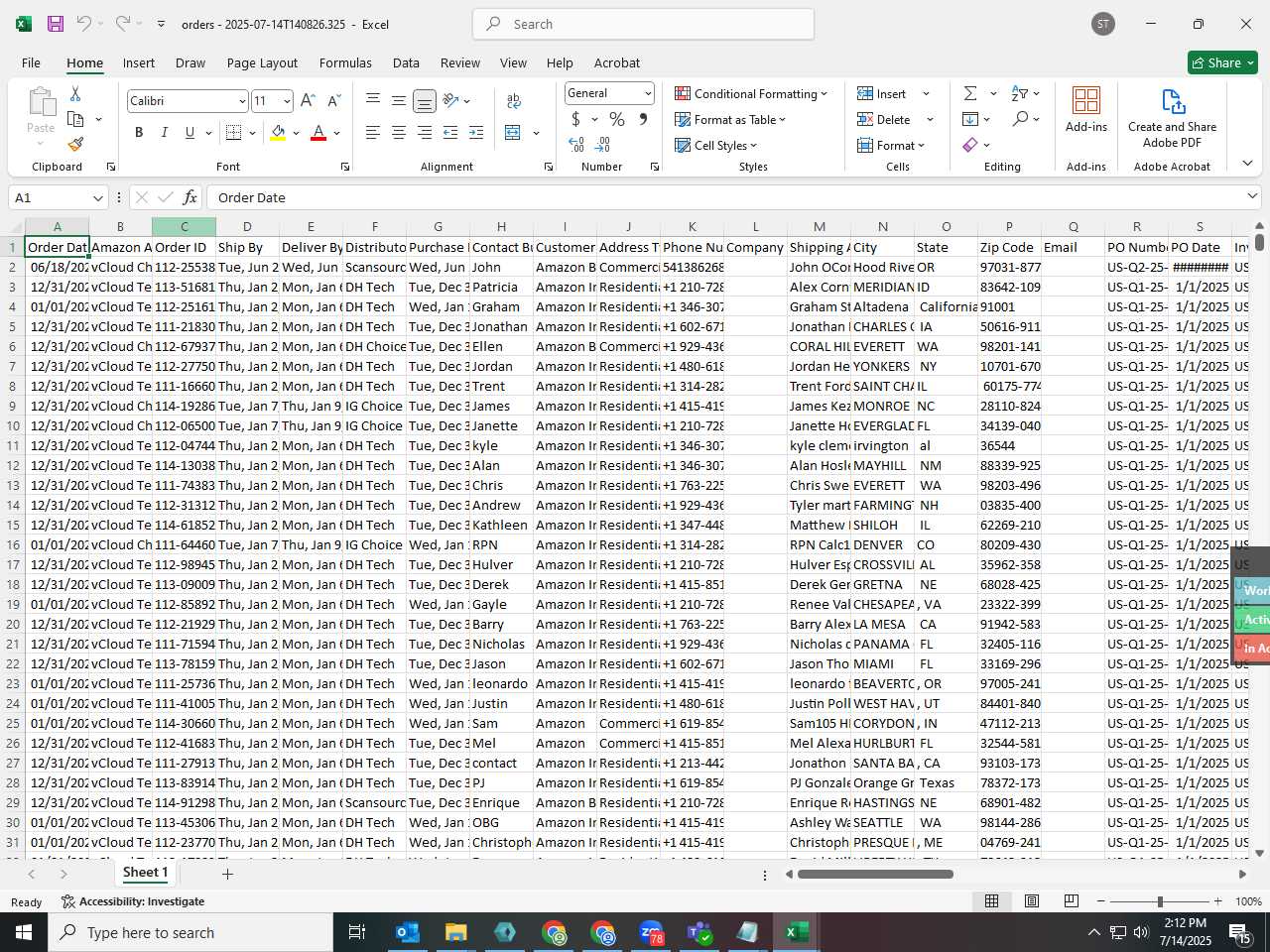Switch to the Acrobat tab
This screenshot has height=952, width=1270.
(617, 62)
